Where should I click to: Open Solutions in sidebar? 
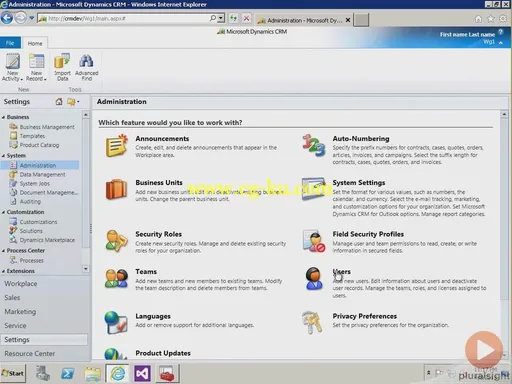[31, 231]
